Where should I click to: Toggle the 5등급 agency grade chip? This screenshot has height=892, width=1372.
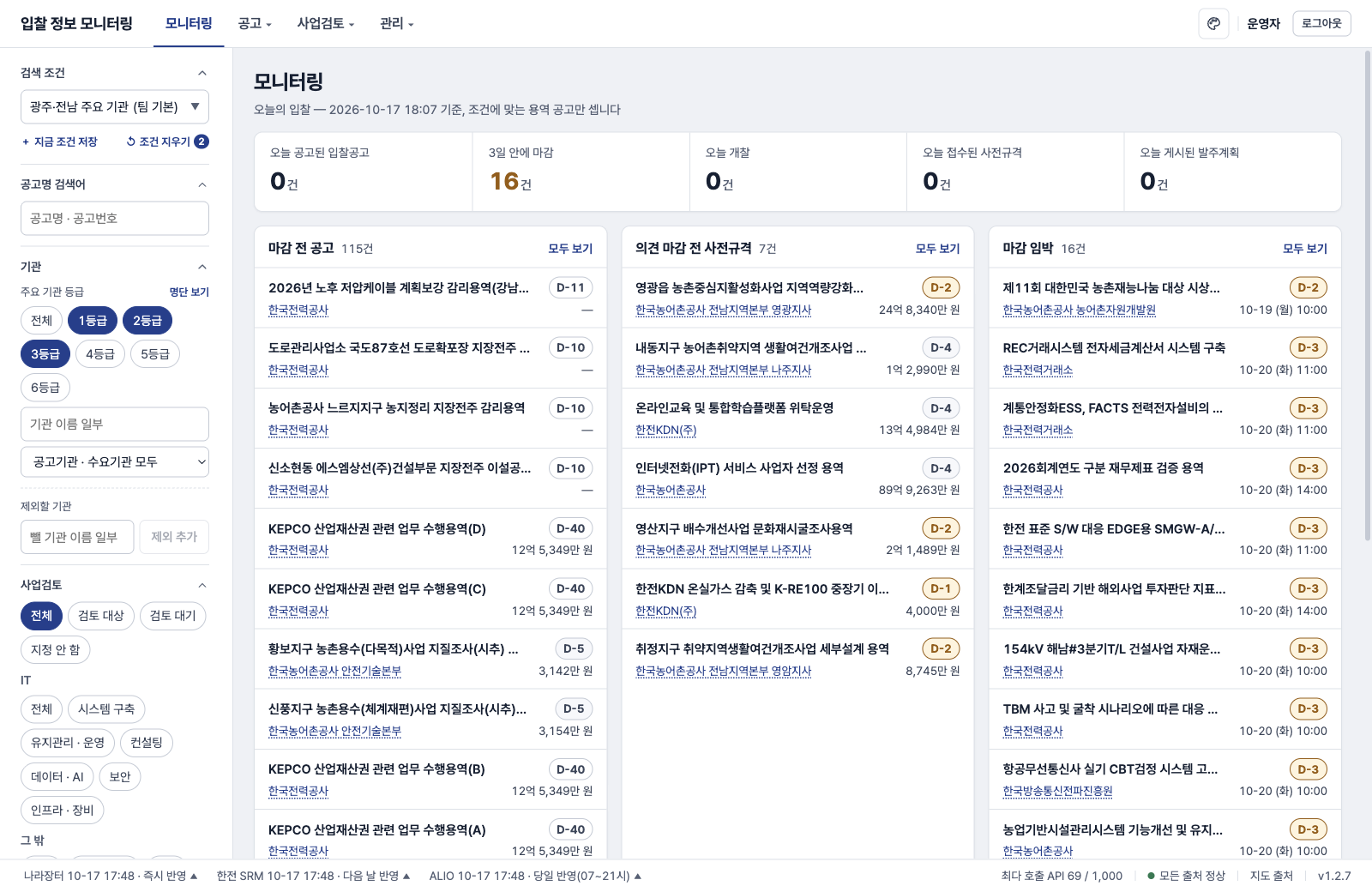click(x=155, y=354)
